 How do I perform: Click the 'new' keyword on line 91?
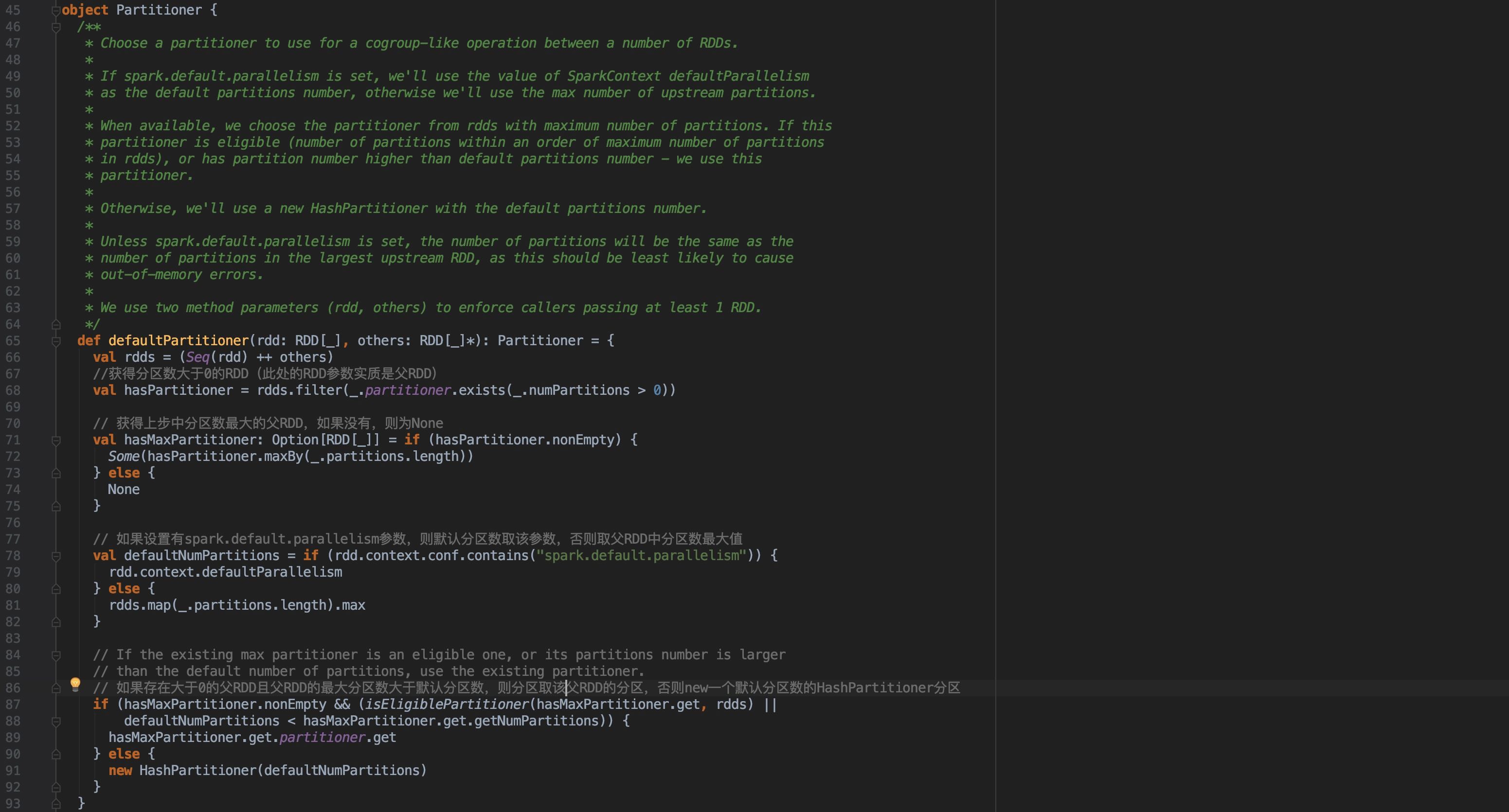[120, 771]
